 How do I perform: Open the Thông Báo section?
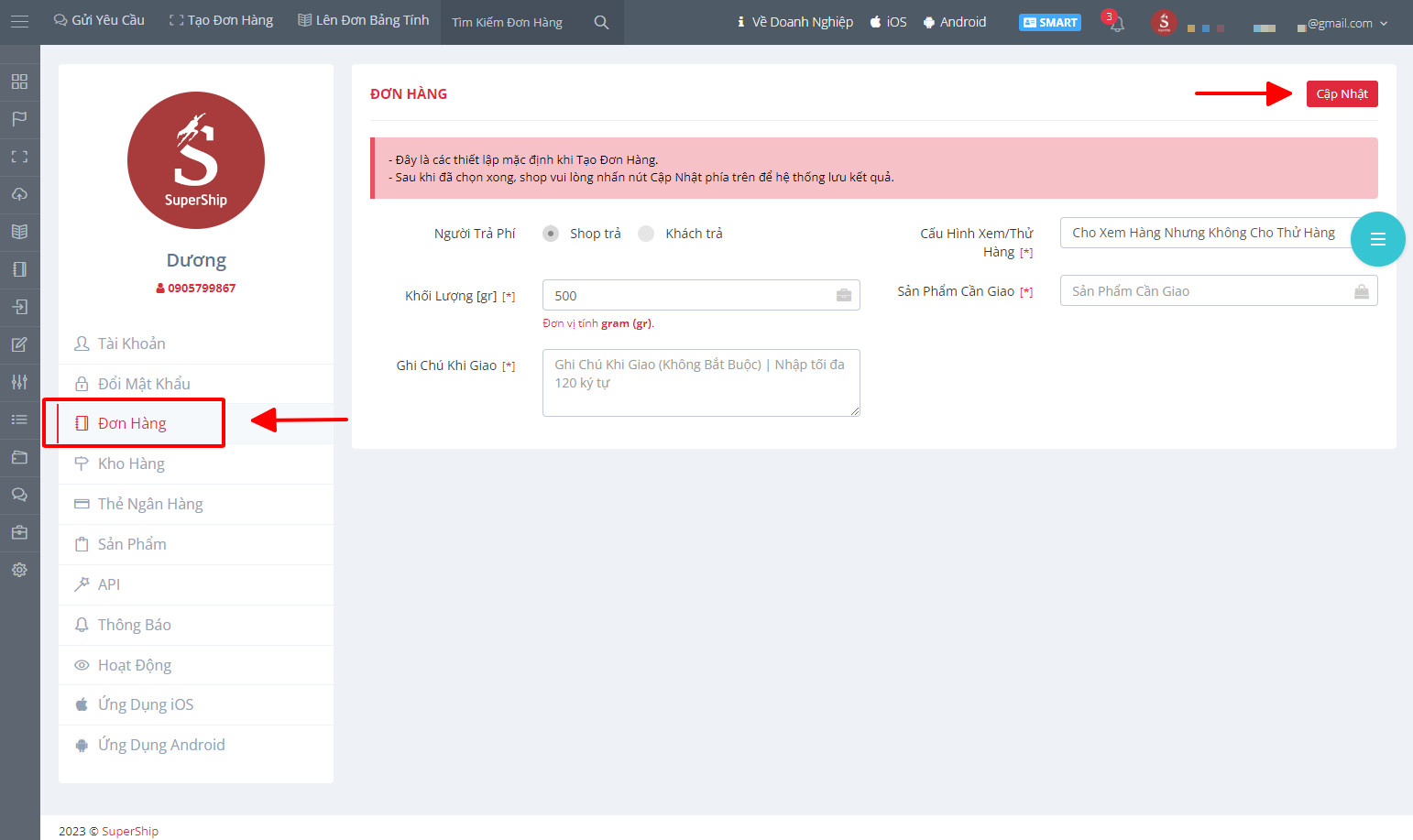coord(196,625)
